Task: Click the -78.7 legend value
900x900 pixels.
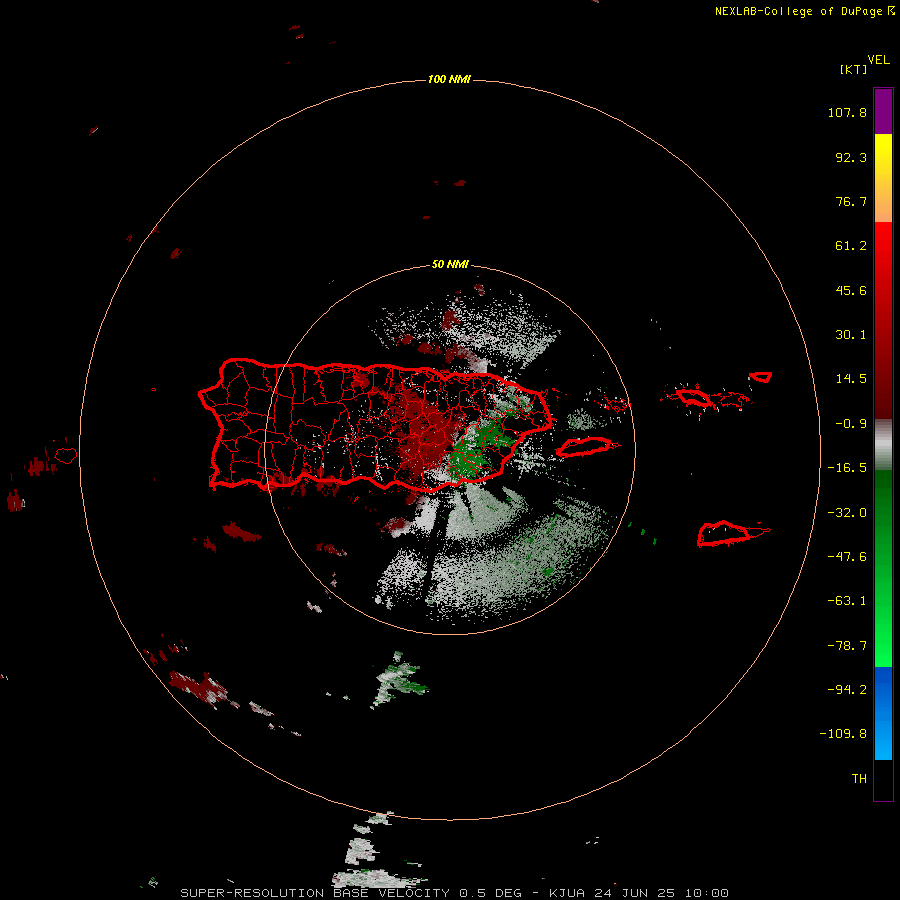Action: pos(847,646)
